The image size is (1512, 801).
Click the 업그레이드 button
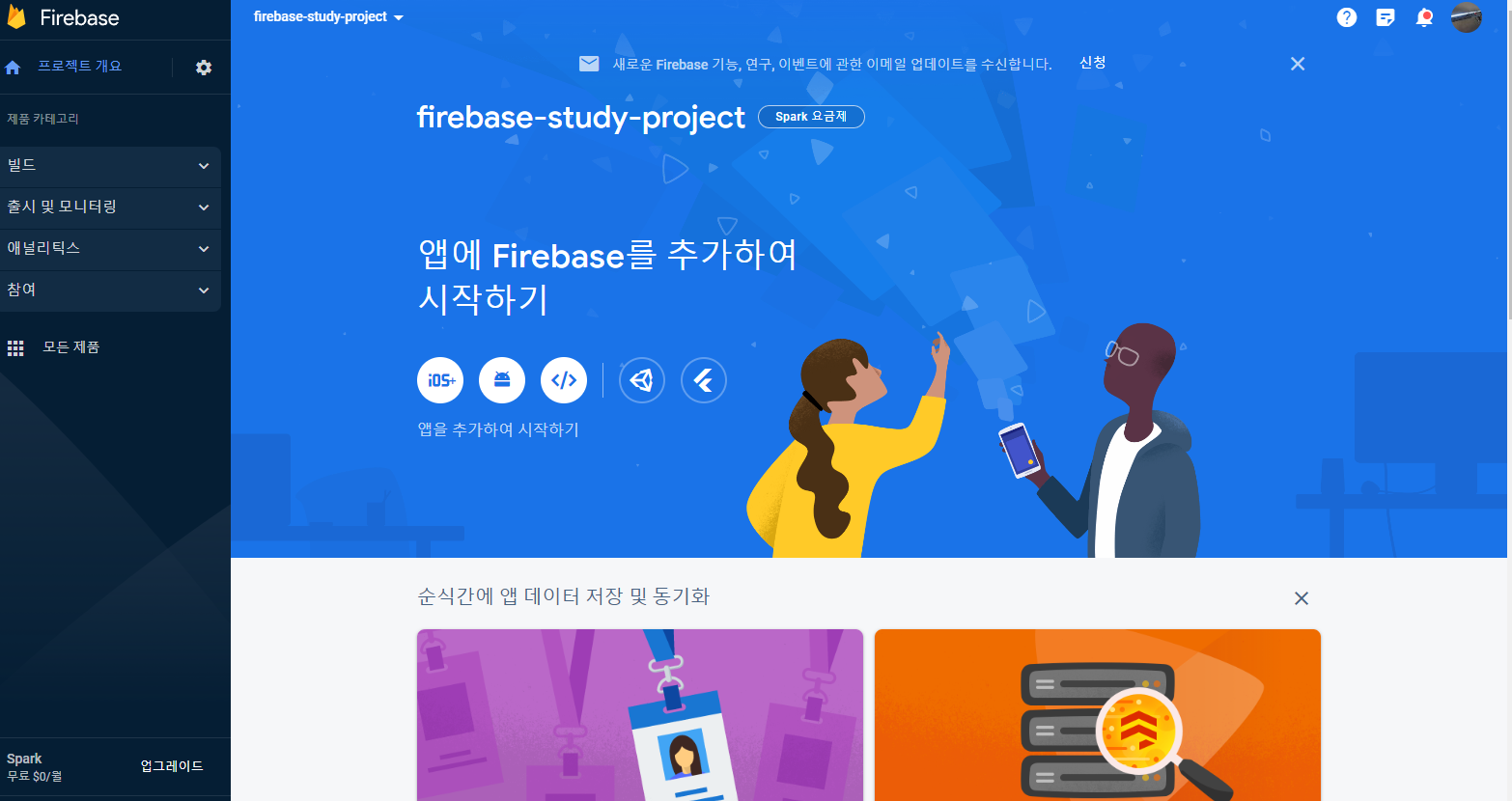point(172,766)
